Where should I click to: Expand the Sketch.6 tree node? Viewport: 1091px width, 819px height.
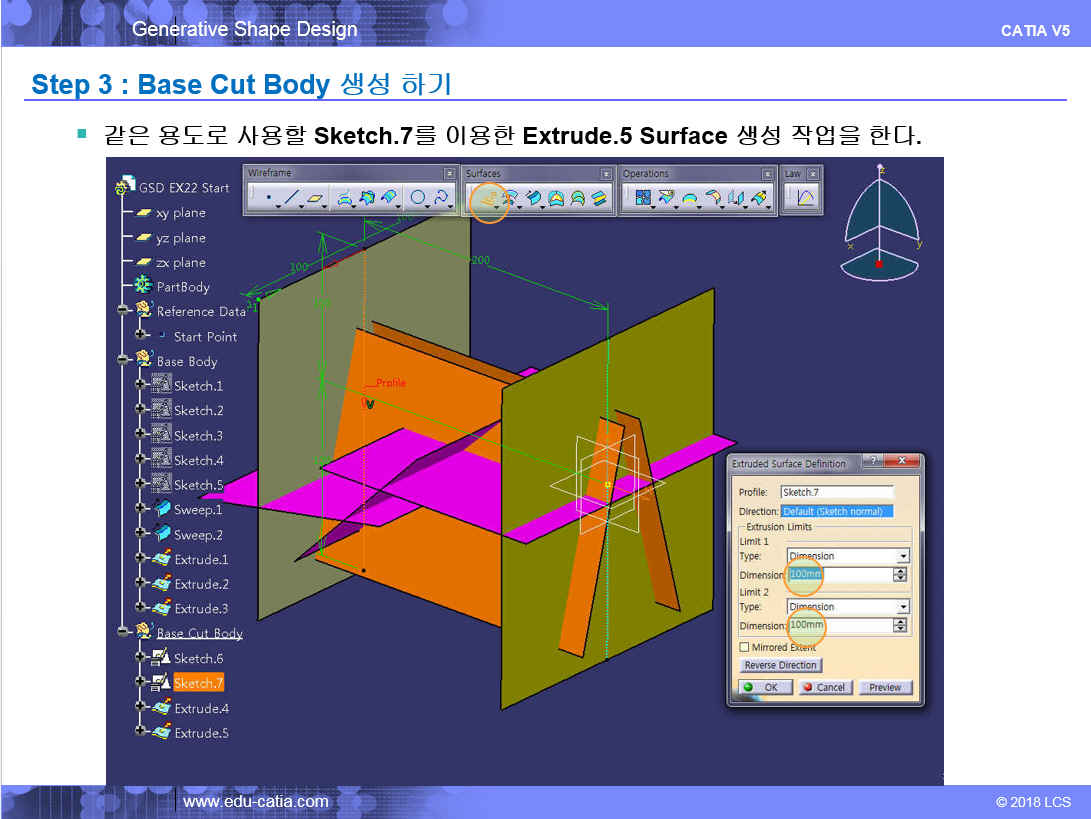pos(140,658)
